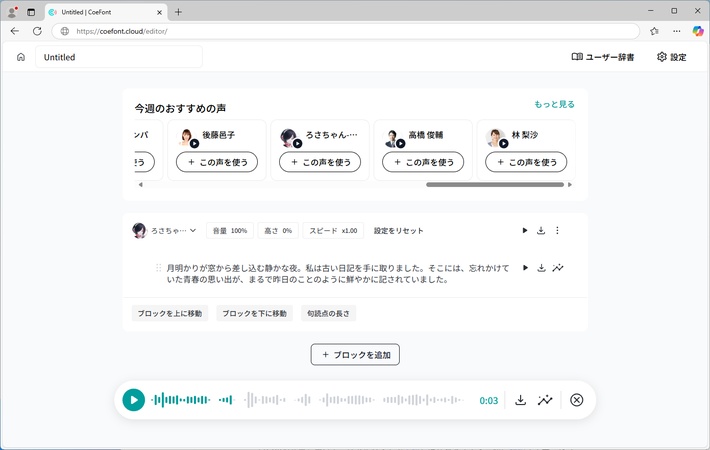Adjust スピード x1.00 speed setting

coord(333,230)
